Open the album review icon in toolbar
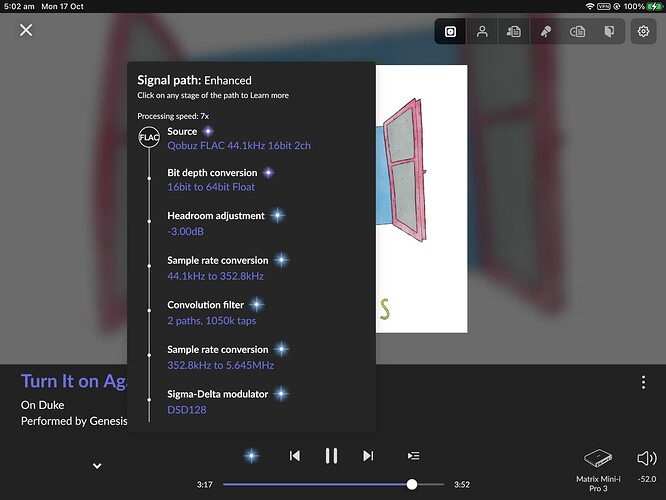The height and width of the screenshot is (500, 666). [x=577, y=31]
